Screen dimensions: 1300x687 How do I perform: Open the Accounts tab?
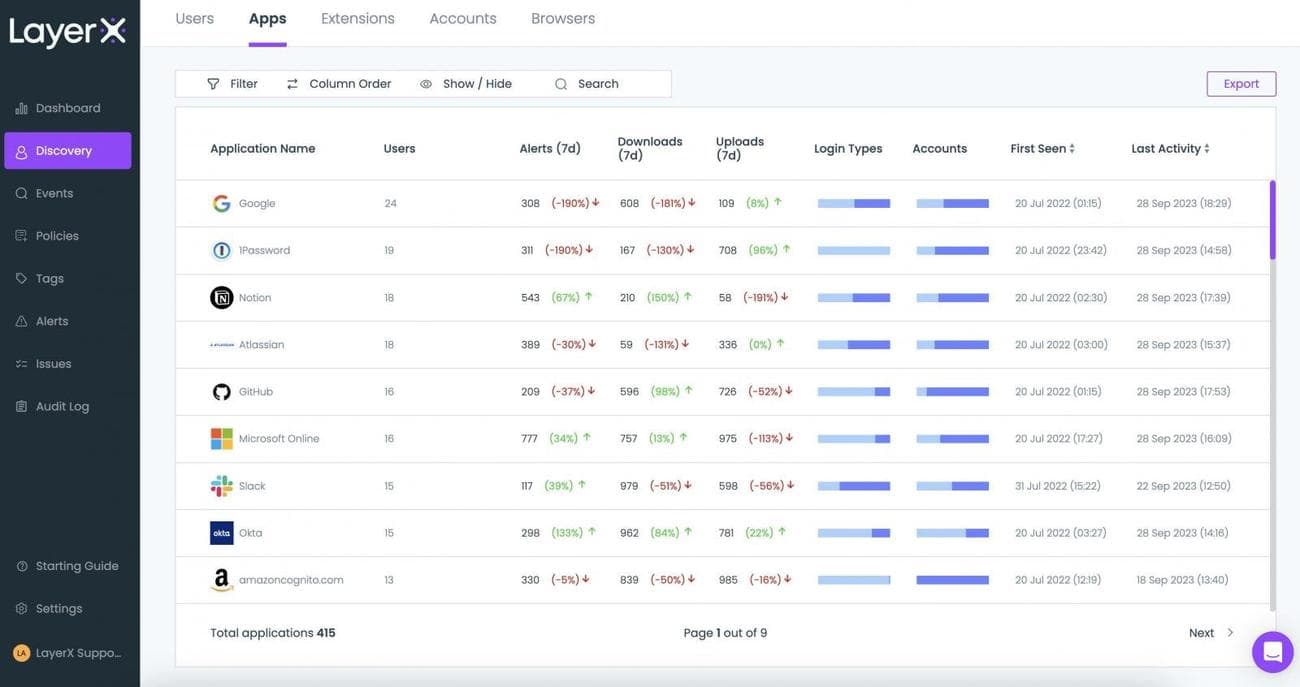(463, 17)
